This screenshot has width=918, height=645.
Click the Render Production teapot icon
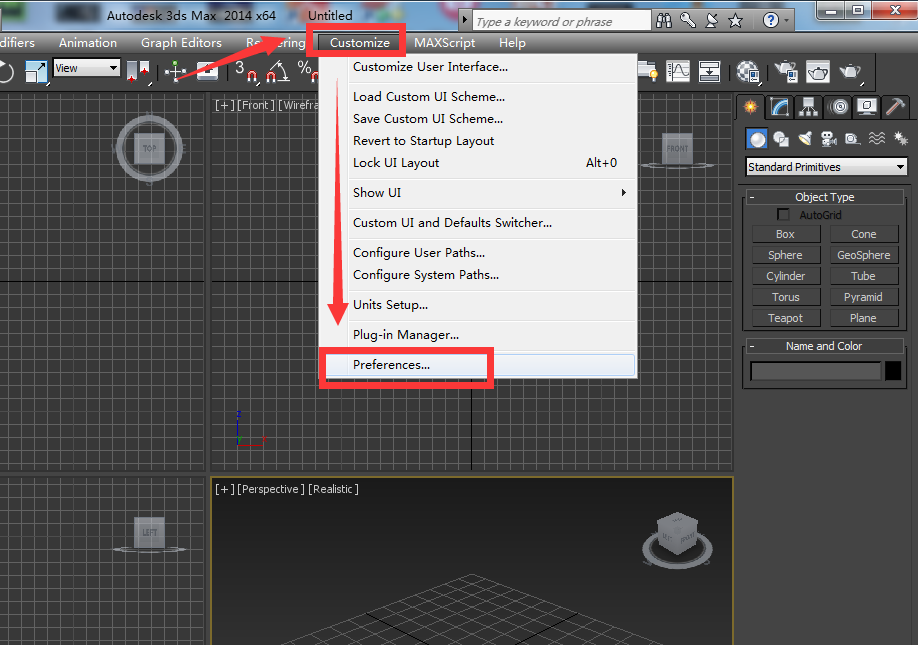(850, 72)
